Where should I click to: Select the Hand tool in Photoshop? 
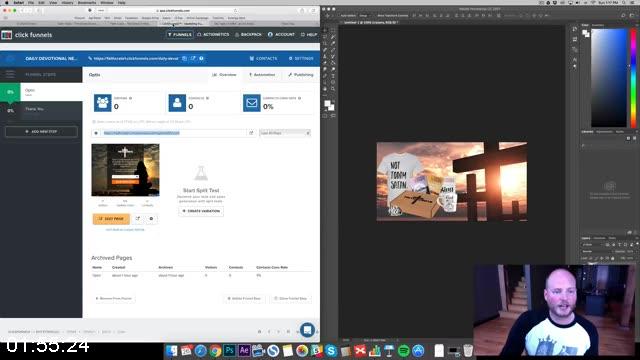325,89
